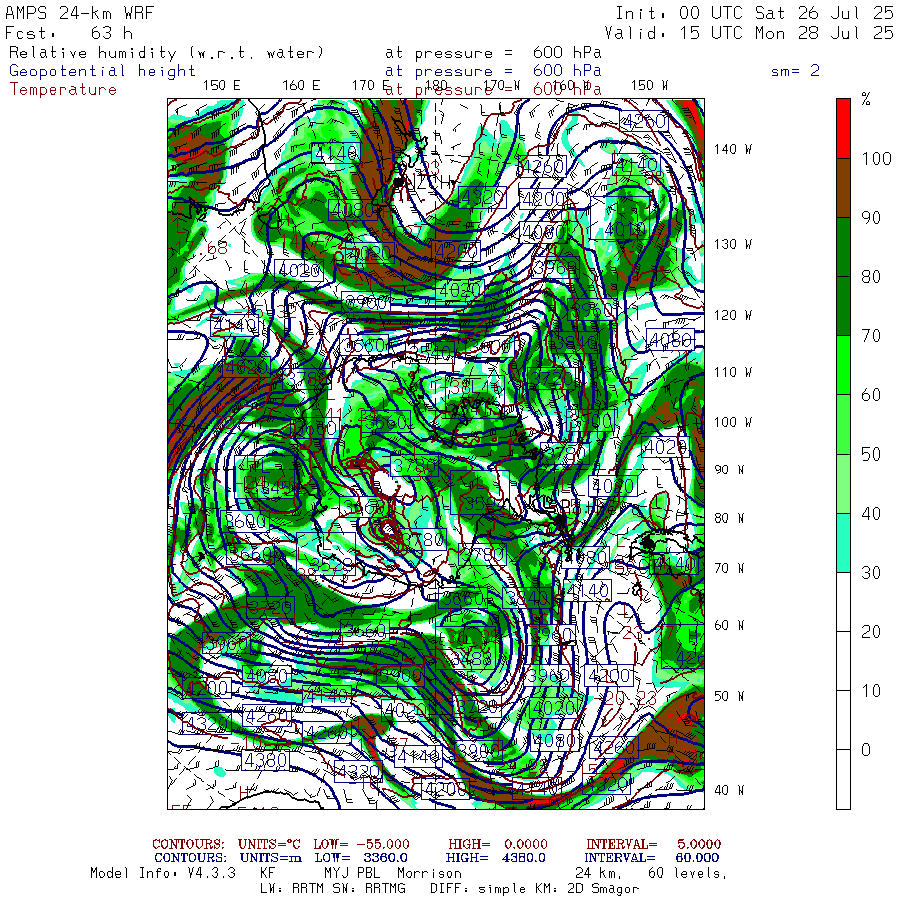The height and width of the screenshot is (900, 900).
Task: Click the 'UNITS=m' height contour legend text
Action: pos(271,858)
